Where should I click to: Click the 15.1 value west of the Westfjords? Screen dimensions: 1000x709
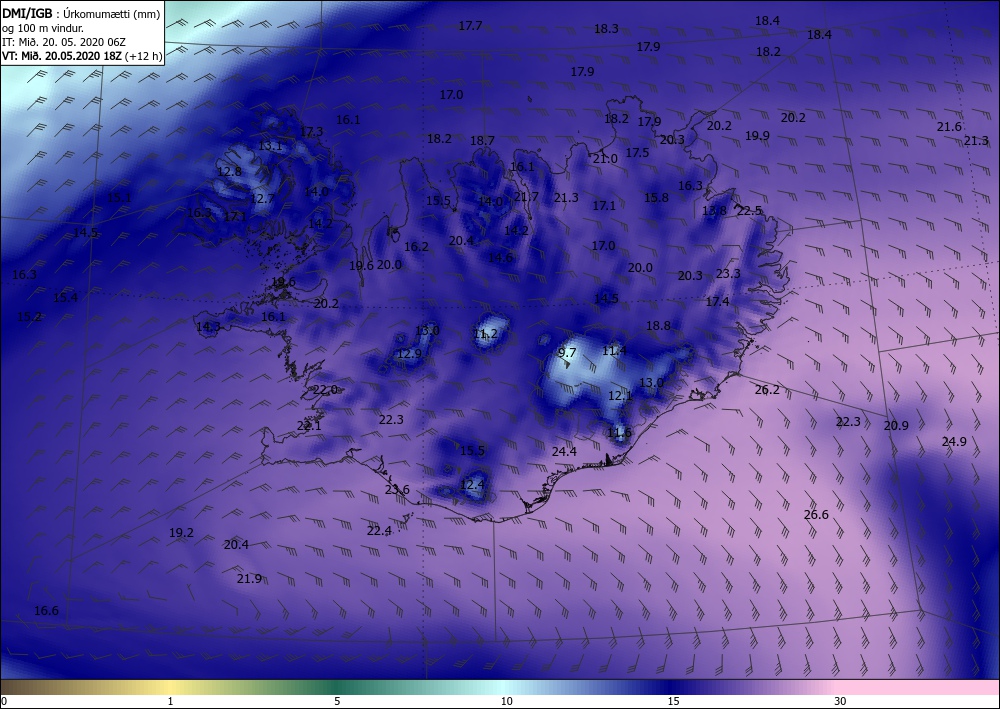119,198
